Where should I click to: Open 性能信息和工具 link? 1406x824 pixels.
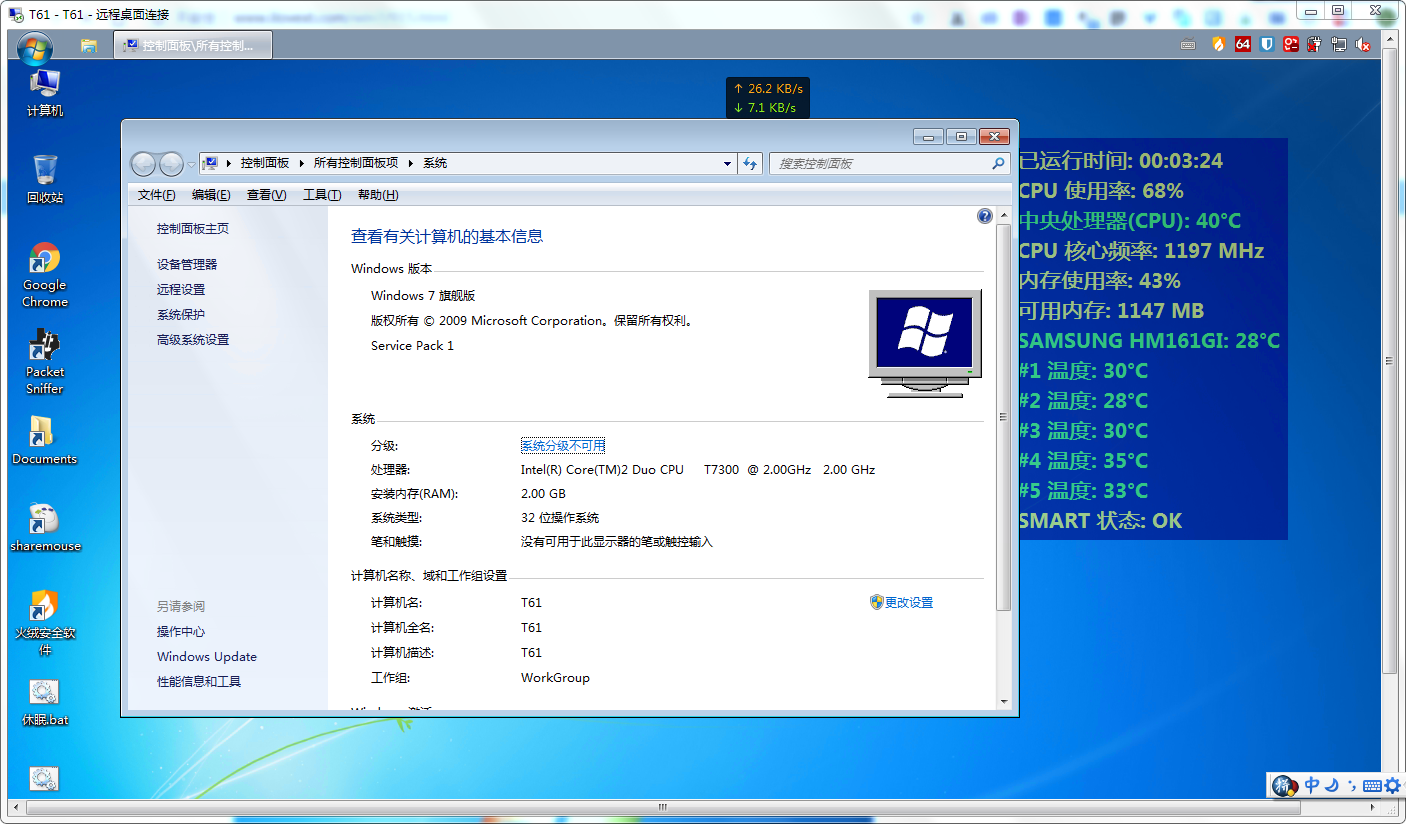[199, 682]
